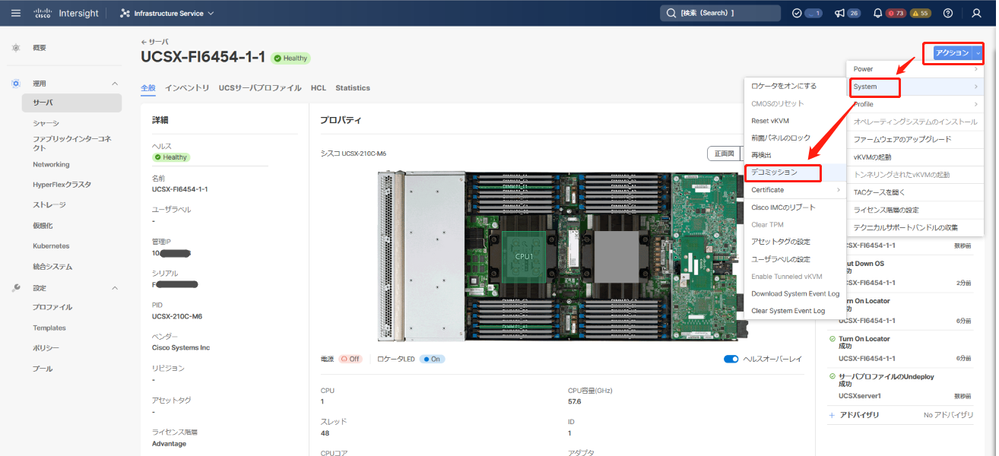The width and height of the screenshot is (999, 456).
Task: Go back via the ← サーバ link
Action: point(155,41)
